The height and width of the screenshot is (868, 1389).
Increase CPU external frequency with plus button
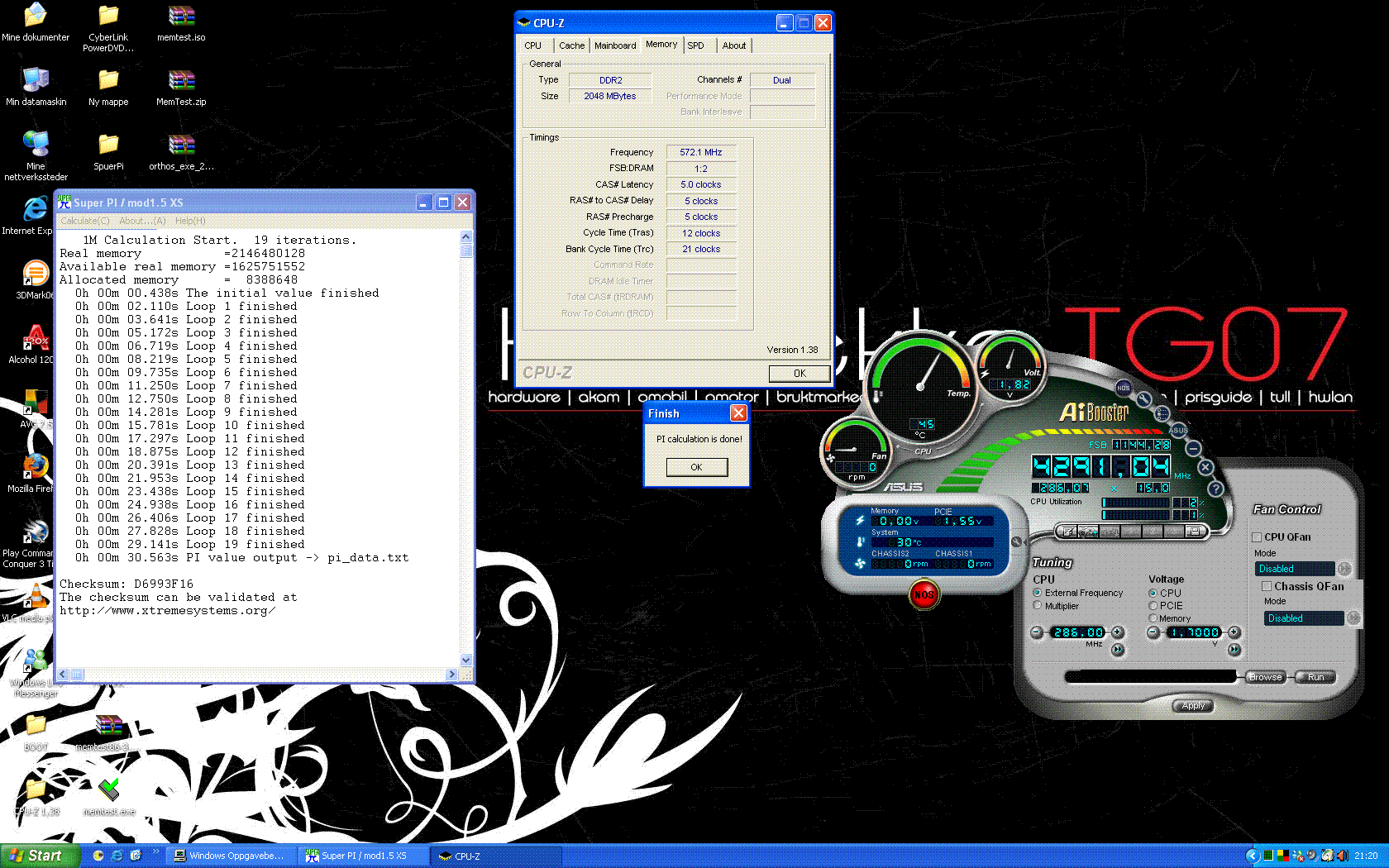click(1117, 632)
